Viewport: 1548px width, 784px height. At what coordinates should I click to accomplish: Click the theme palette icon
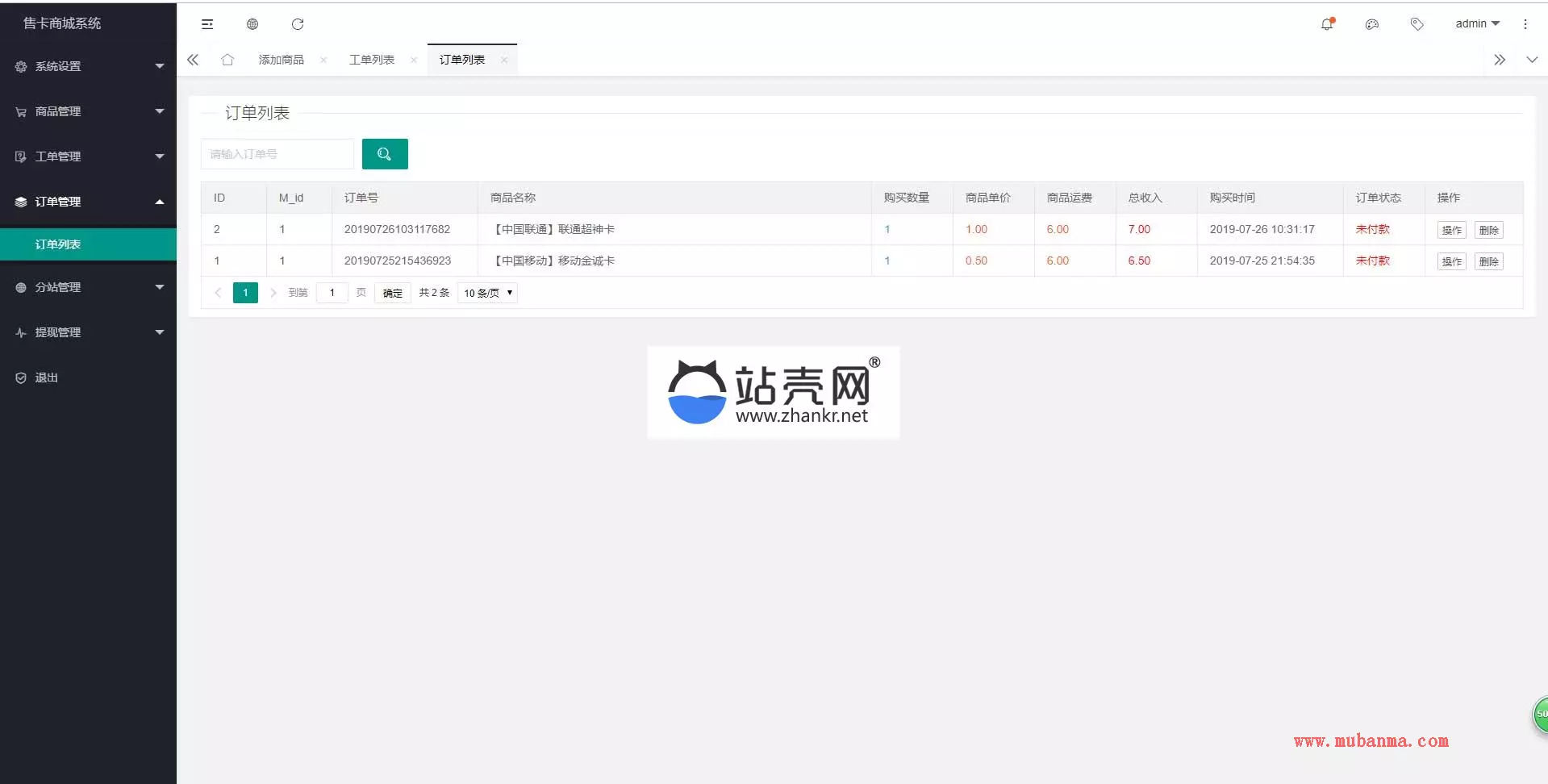click(1372, 24)
